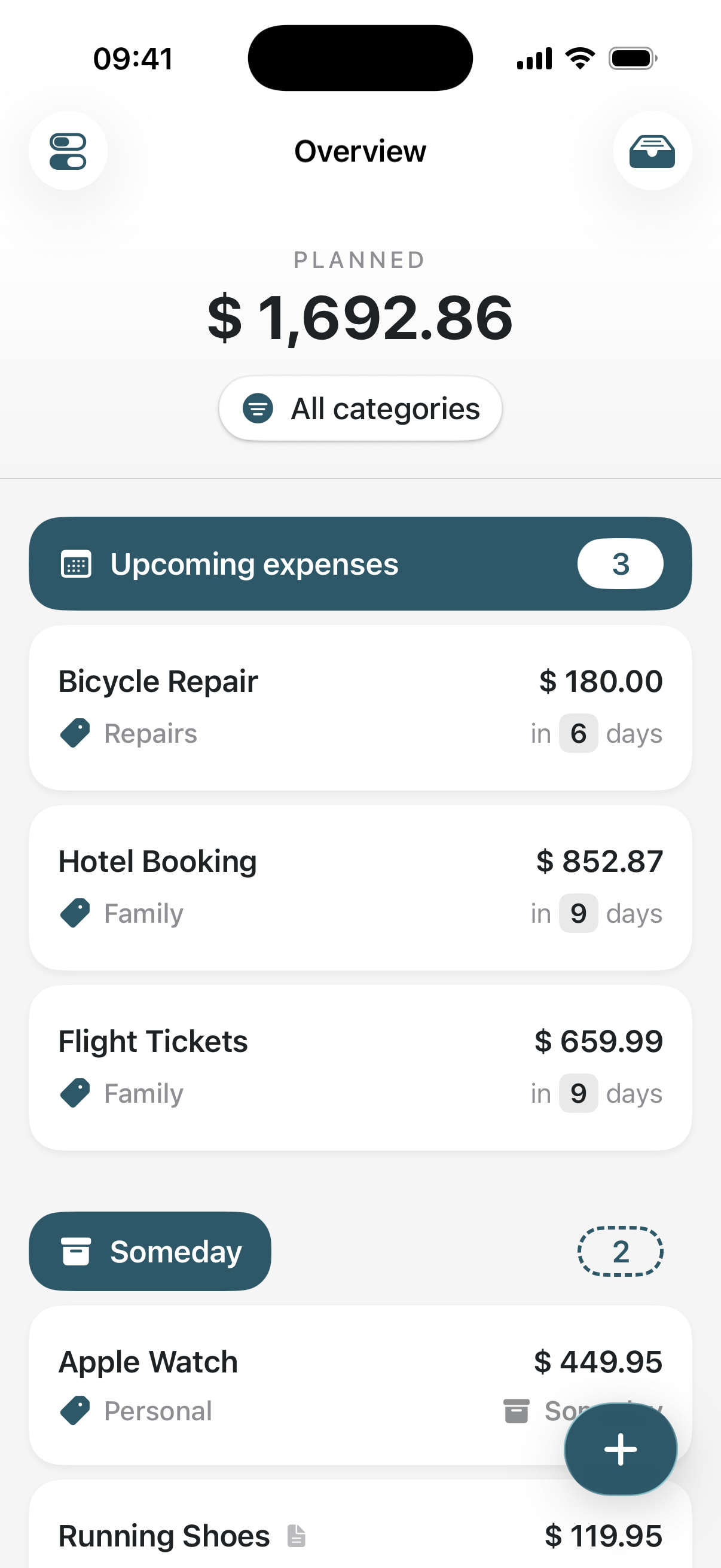Image resolution: width=721 pixels, height=1568 pixels.
Task: Click the Hotel Booking Family tag icon
Action: [x=75, y=913]
